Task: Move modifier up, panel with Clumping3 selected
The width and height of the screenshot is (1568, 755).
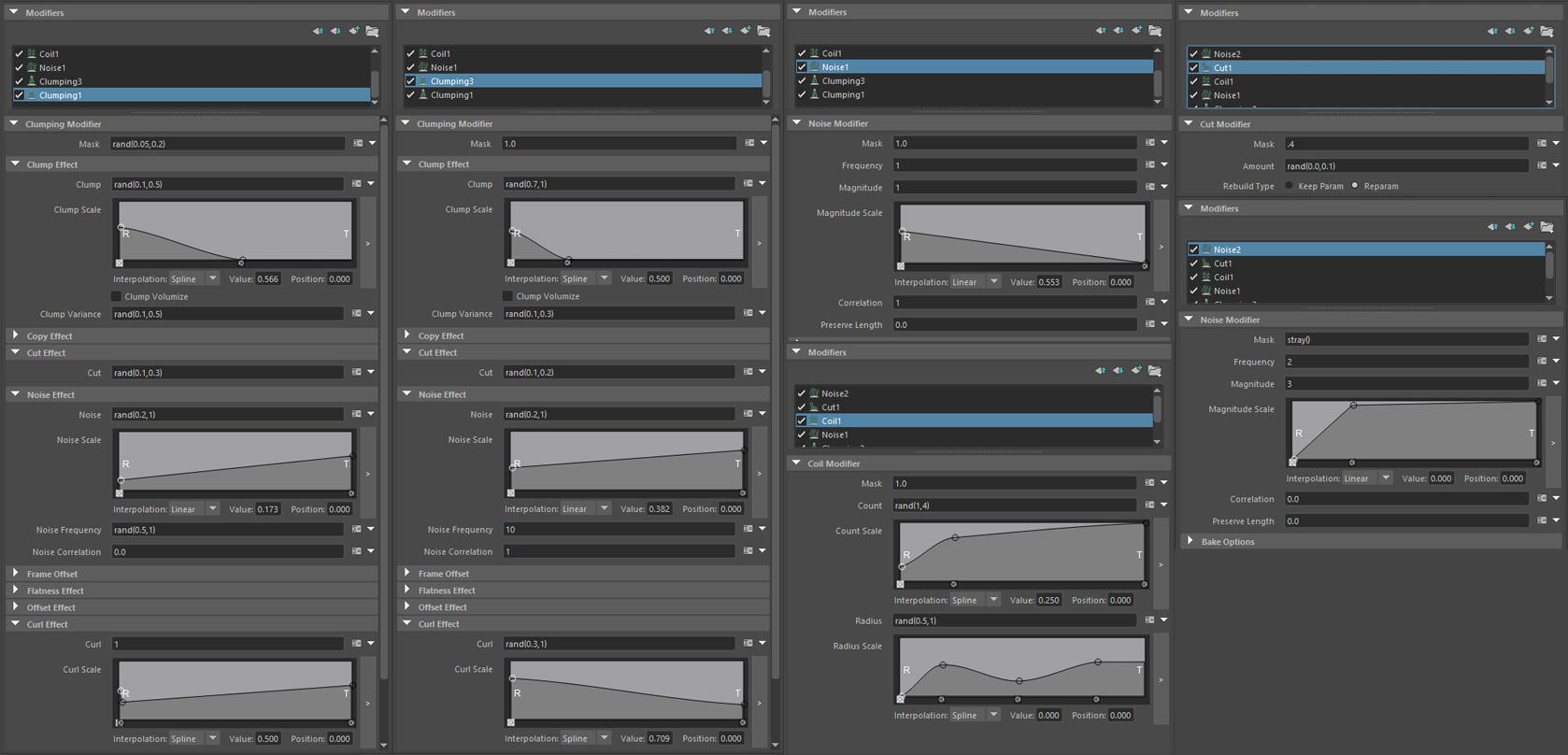Action: coord(709,31)
